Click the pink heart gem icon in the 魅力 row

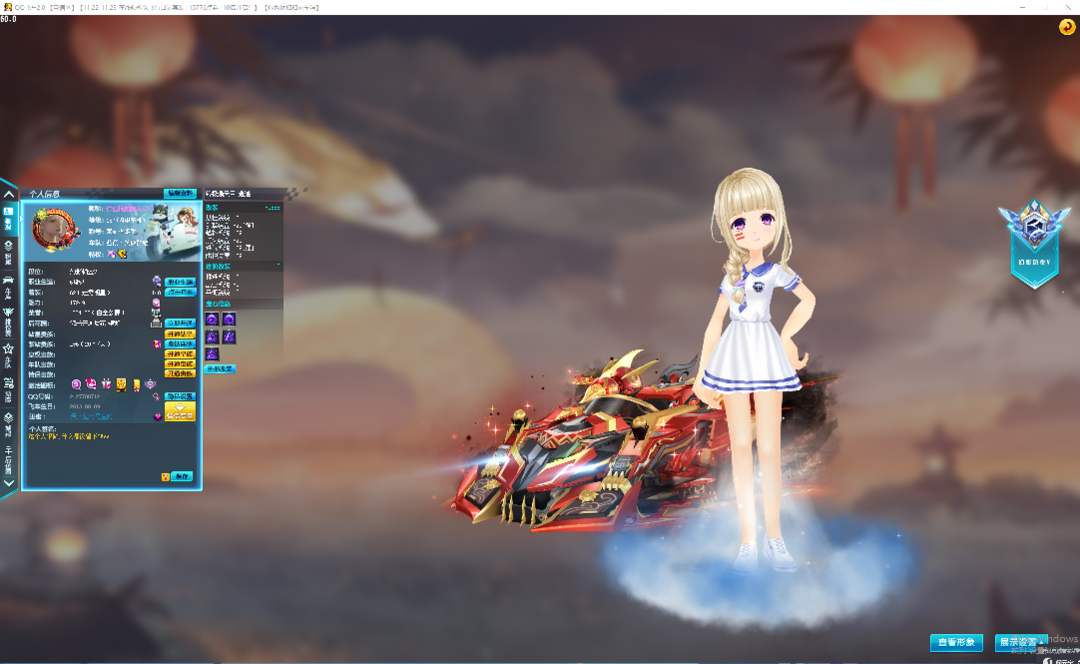pyautogui.click(x=156, y=302)
